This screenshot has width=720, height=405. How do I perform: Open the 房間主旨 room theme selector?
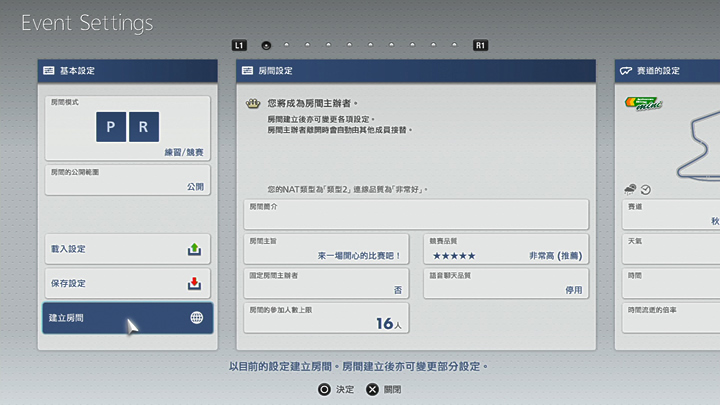tap(326, 249)
